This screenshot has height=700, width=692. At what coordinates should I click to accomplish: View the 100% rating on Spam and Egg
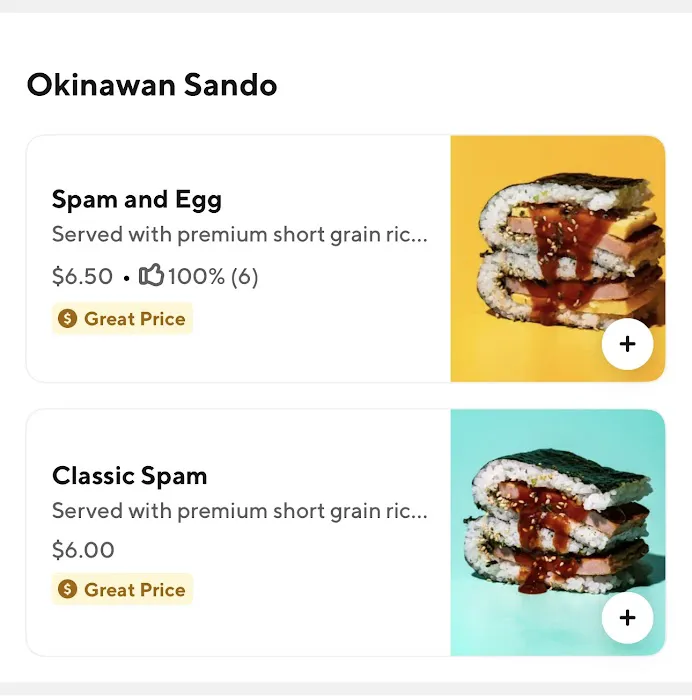coord(196,276)
